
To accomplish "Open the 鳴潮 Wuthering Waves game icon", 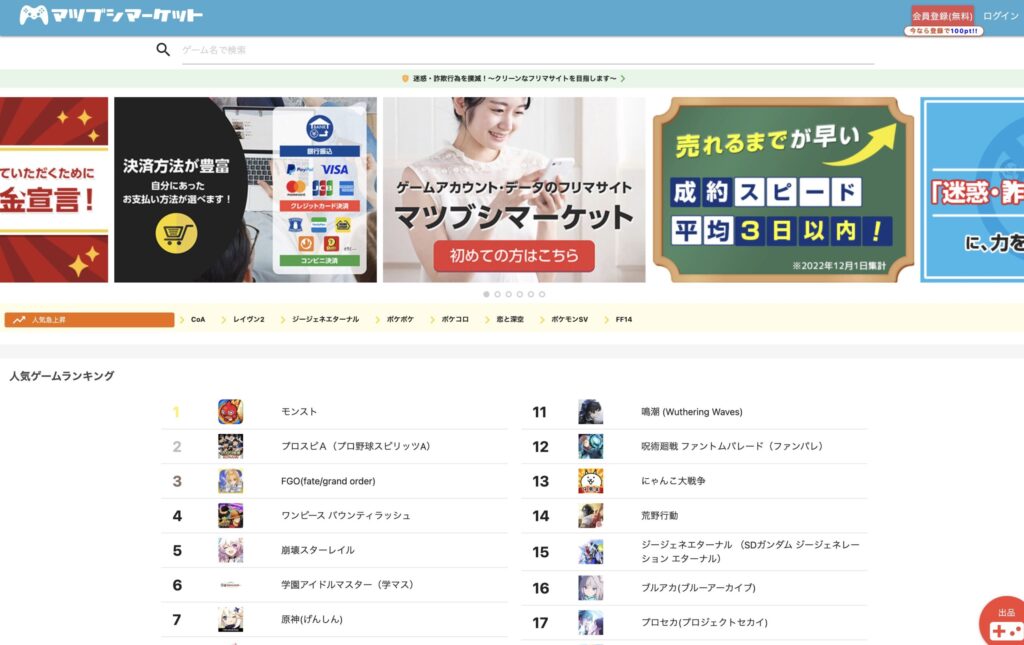I will [590, 412].
